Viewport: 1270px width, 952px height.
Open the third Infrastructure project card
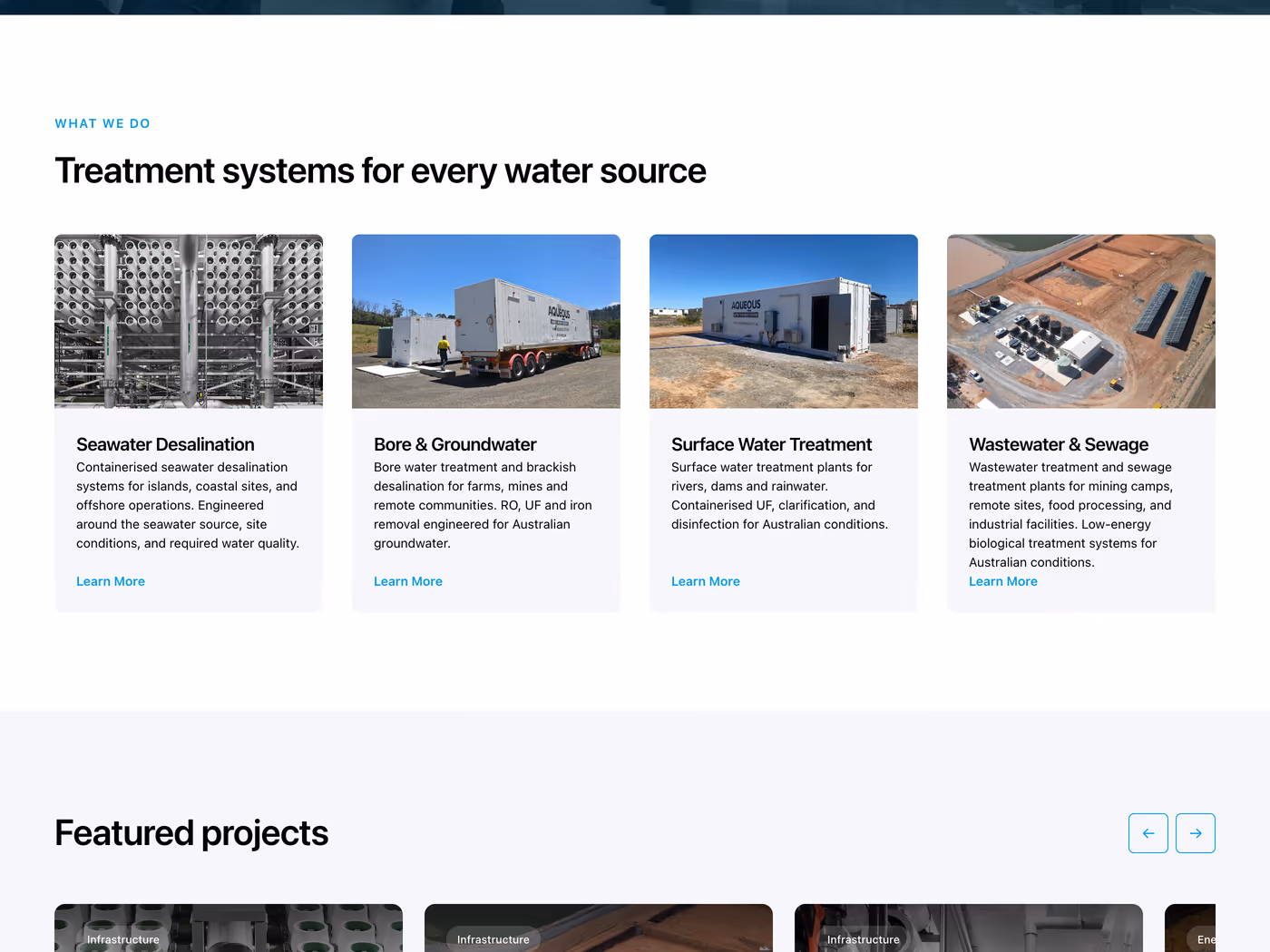(969, 928)
